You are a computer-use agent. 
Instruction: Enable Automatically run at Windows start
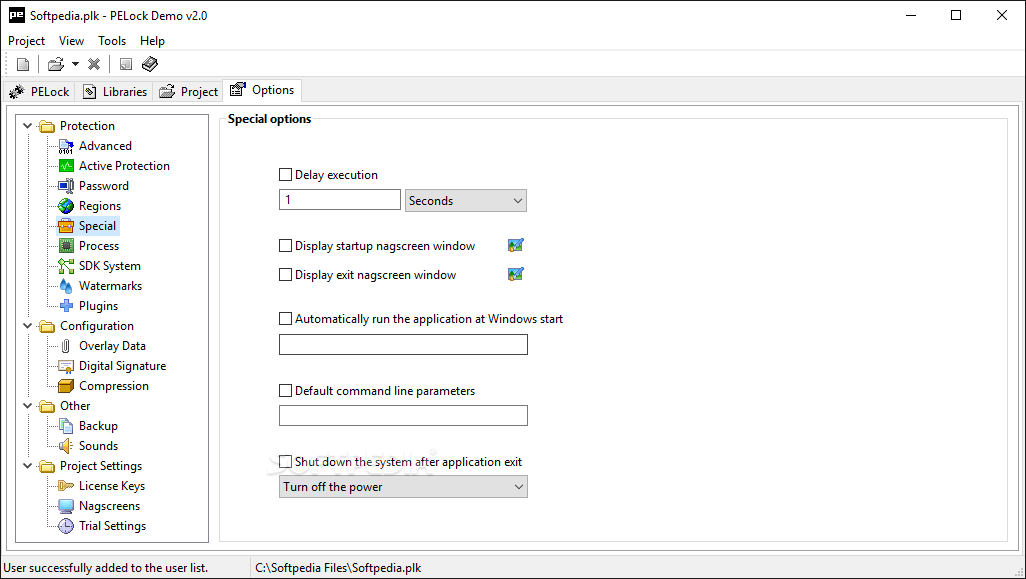[285, 319]
